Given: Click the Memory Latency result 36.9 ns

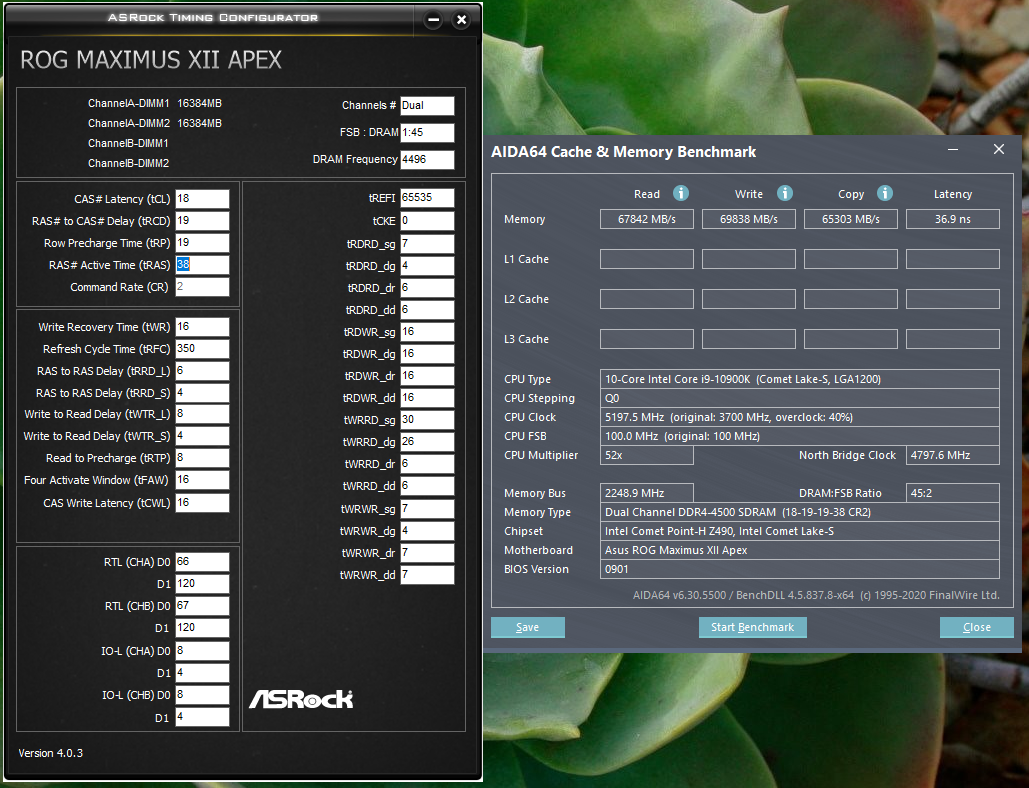Looking at the screenshot, I should click(953, 219).
